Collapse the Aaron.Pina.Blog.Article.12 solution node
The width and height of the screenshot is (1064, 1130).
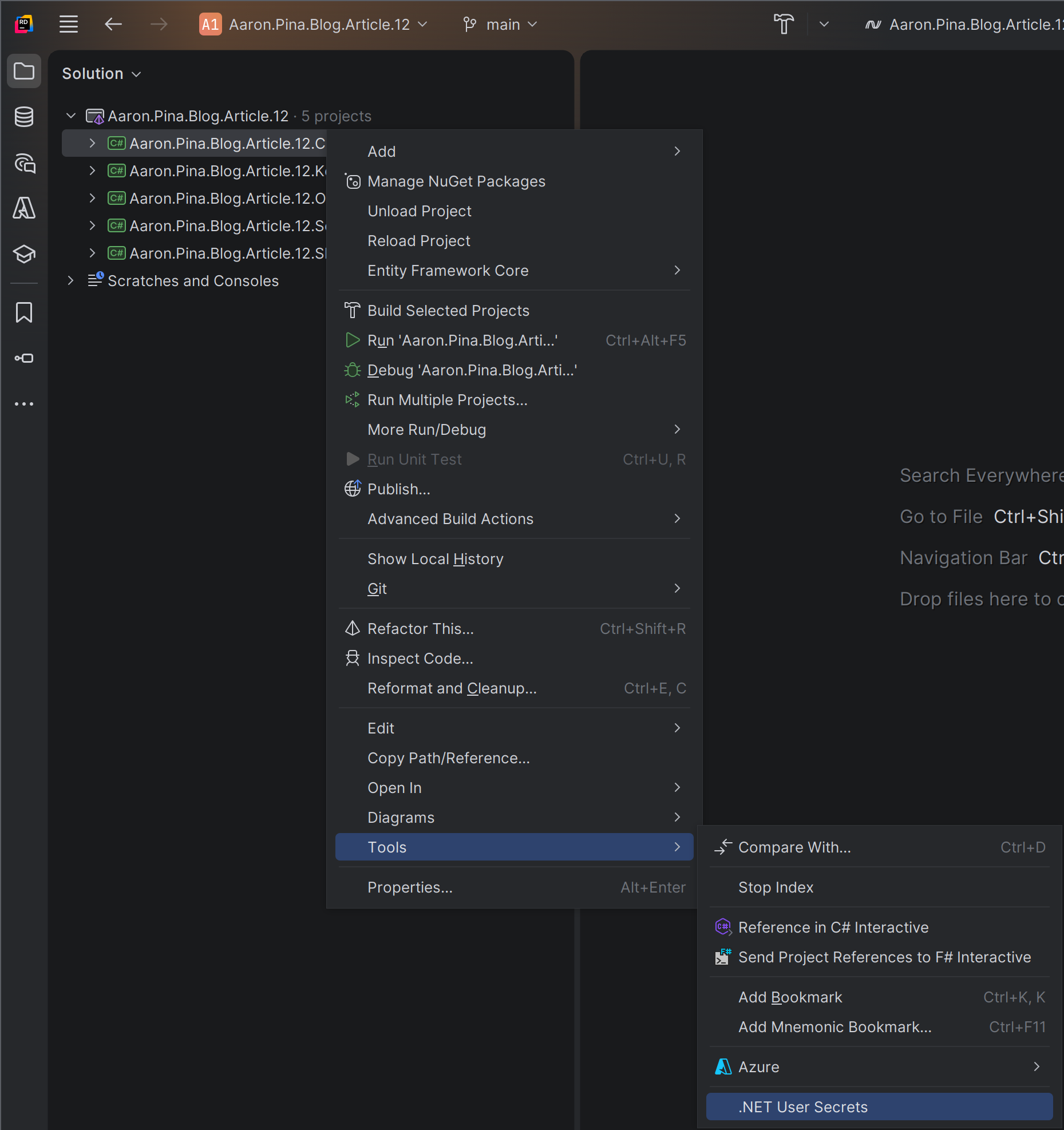point(71,116)
